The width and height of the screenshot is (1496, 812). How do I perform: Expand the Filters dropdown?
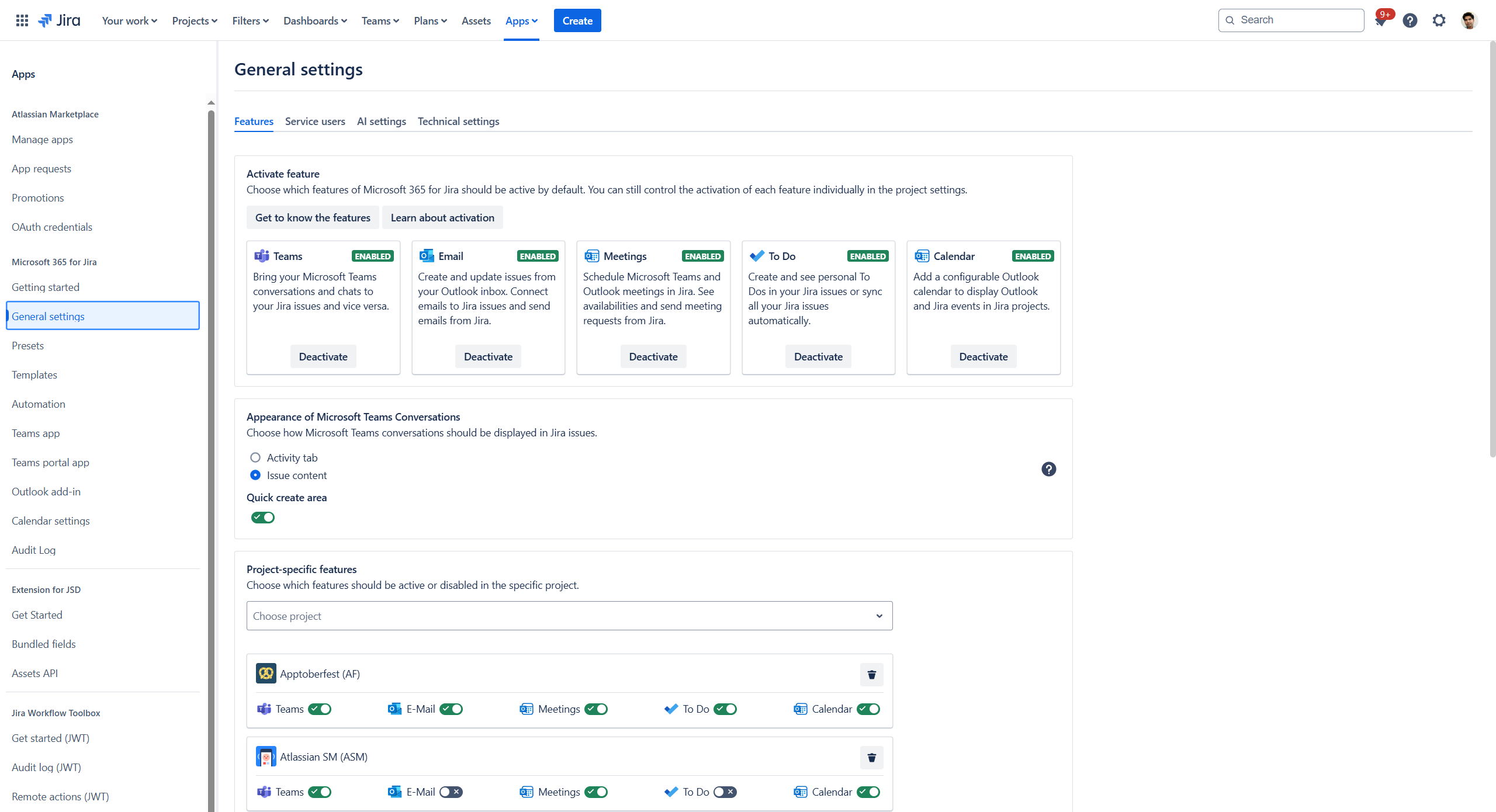(x=250, y=21)
